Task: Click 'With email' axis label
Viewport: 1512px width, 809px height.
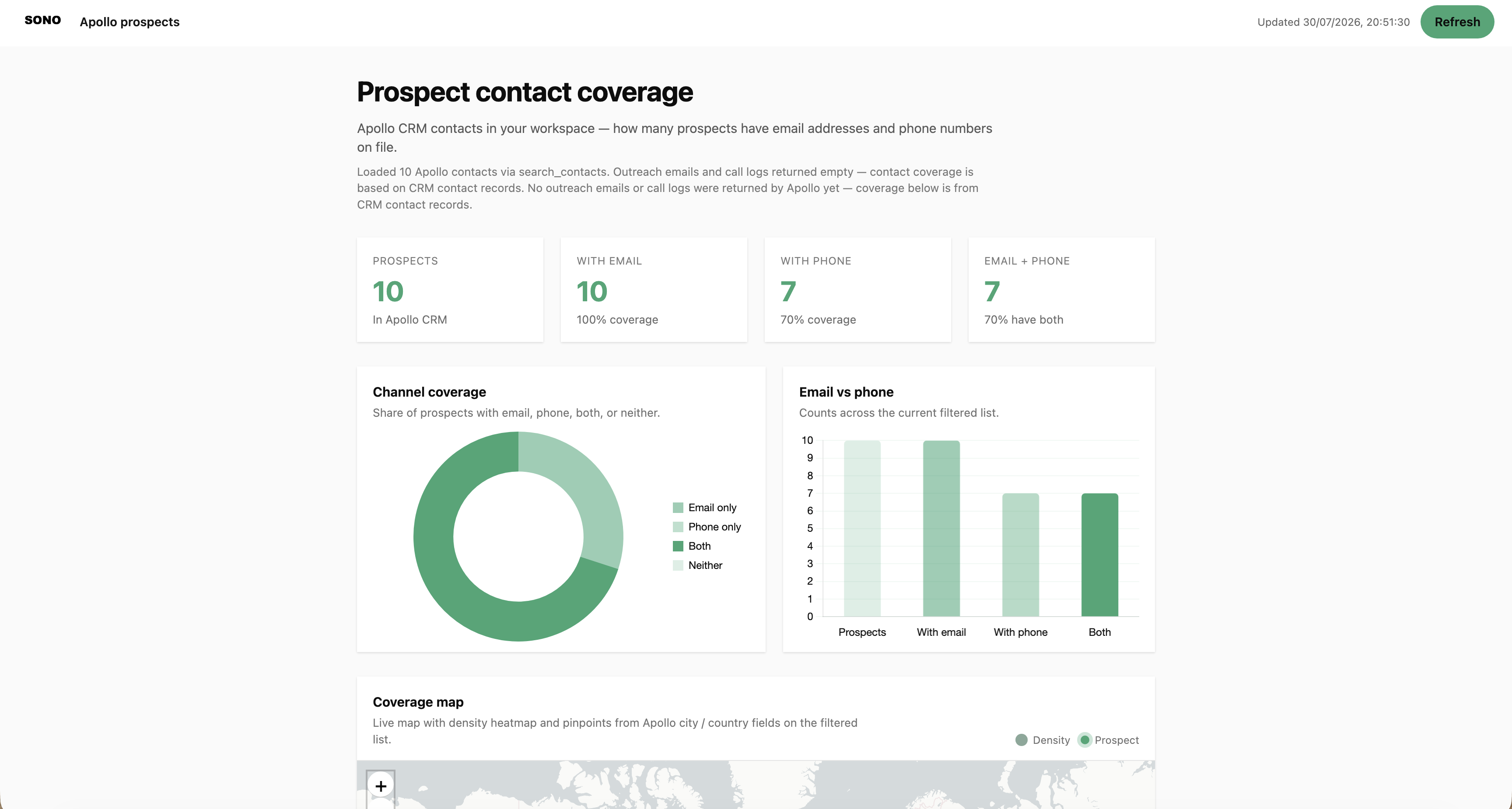Action: pos(941,632)
